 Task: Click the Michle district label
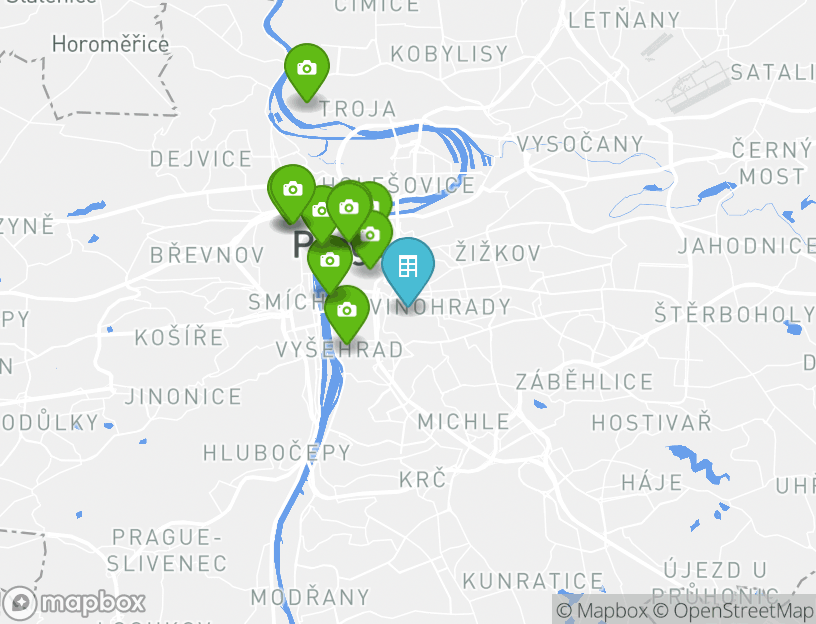tap(464, 422)
